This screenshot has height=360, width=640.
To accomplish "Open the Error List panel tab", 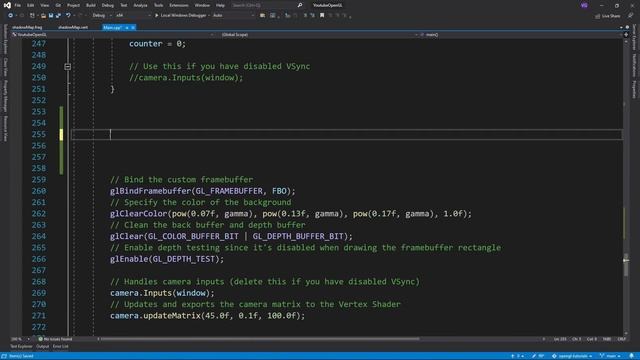I will coord(60,346).
